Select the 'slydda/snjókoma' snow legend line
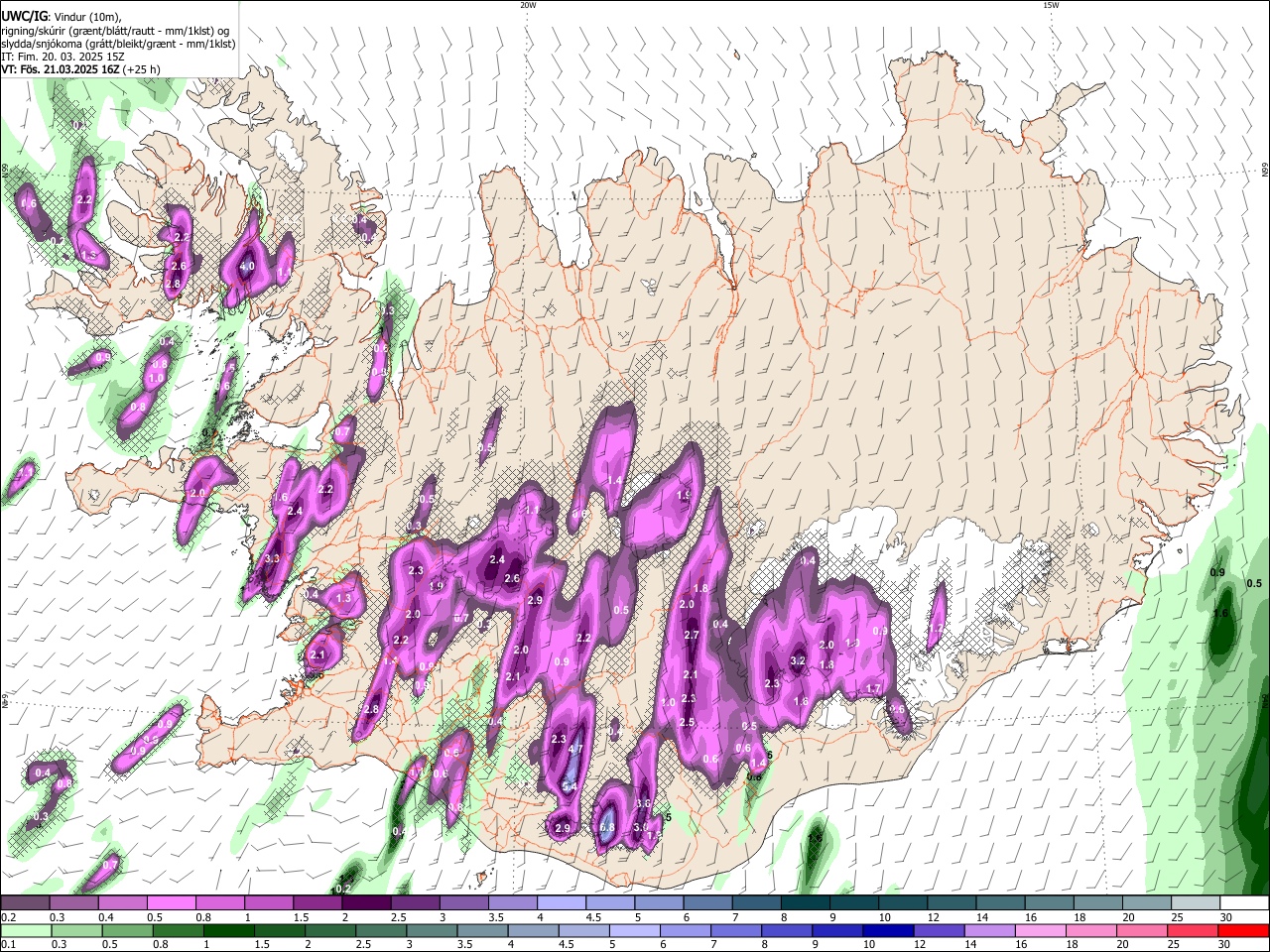 (118, 44)
